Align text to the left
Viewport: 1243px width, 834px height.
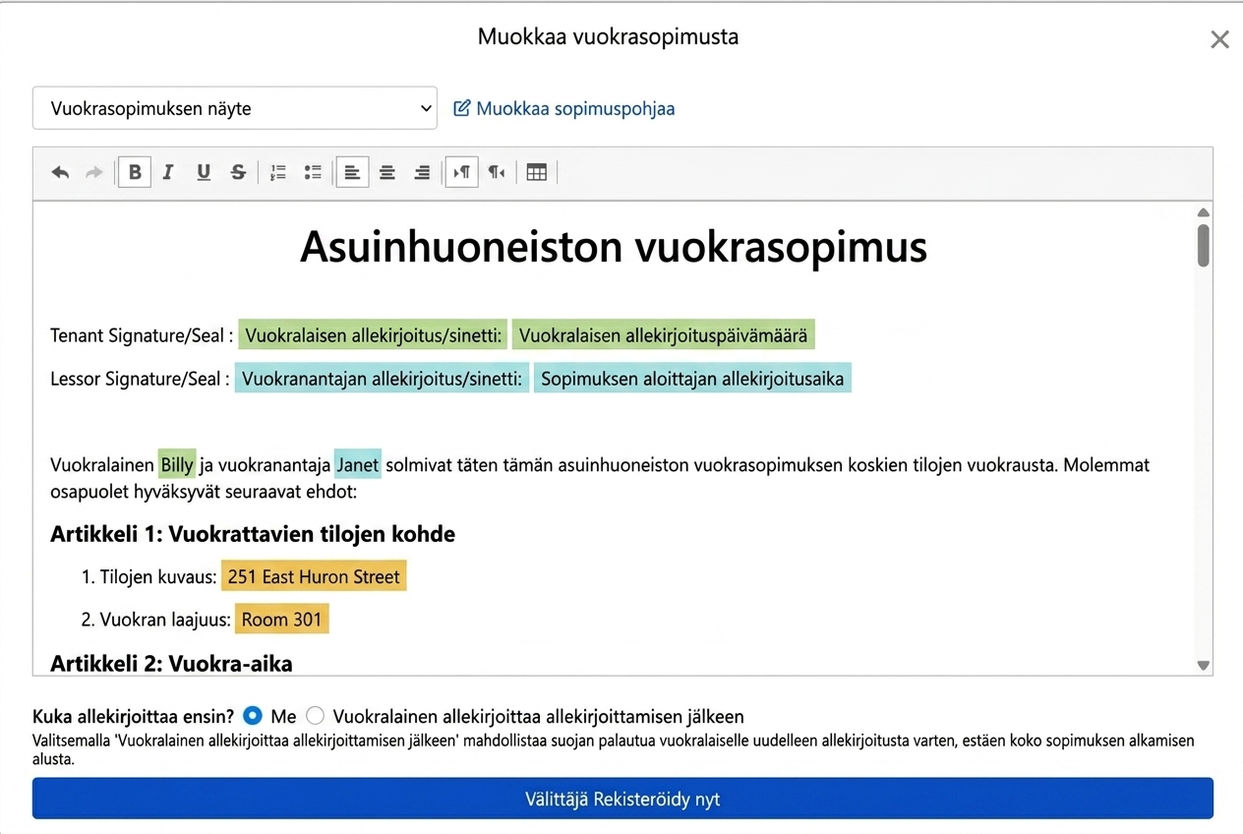click(352, 172)
